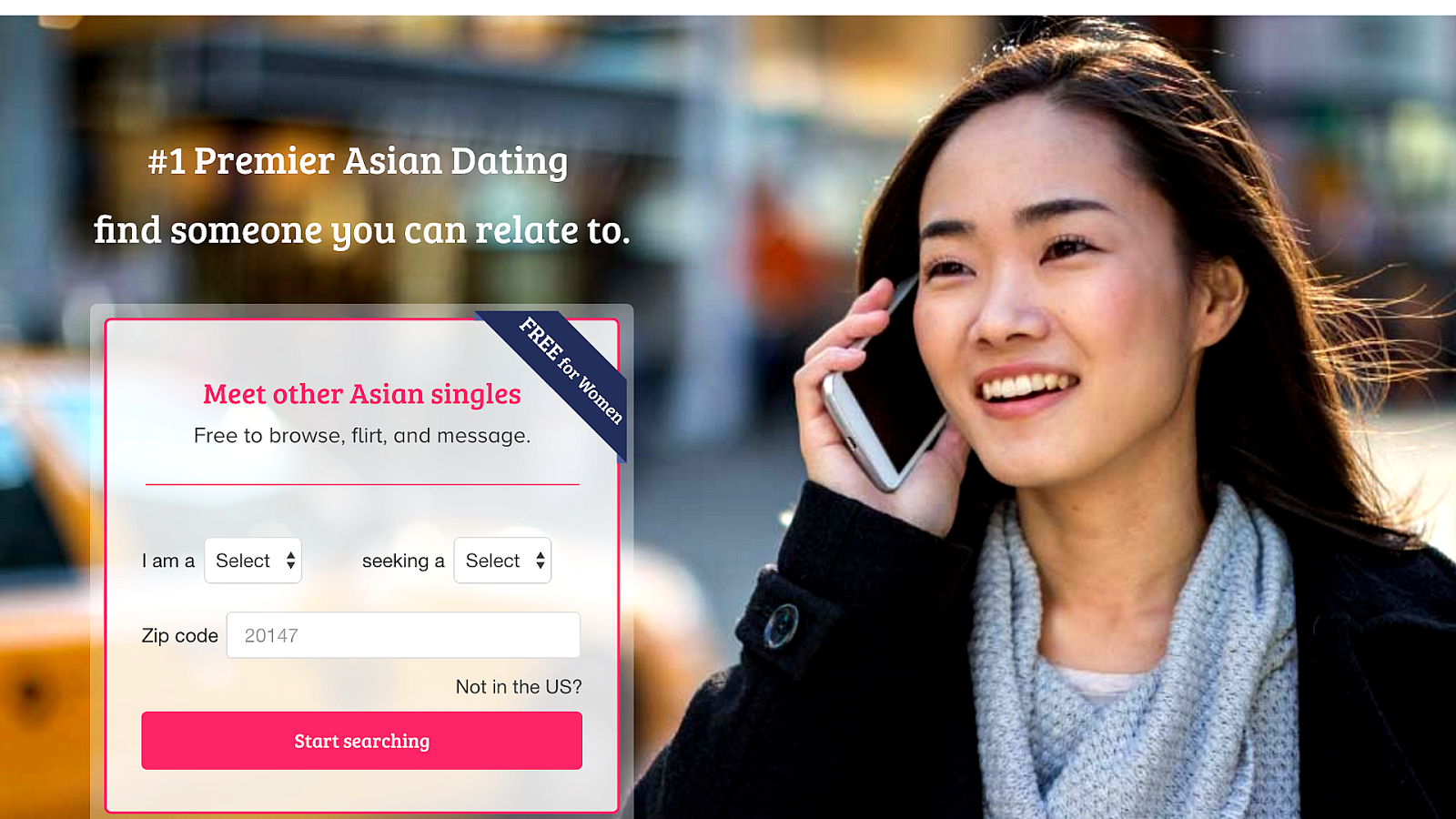Click the "find someone you can relate to" tagline
Viewport: 1456px width, 819px height.
[361, 231]
